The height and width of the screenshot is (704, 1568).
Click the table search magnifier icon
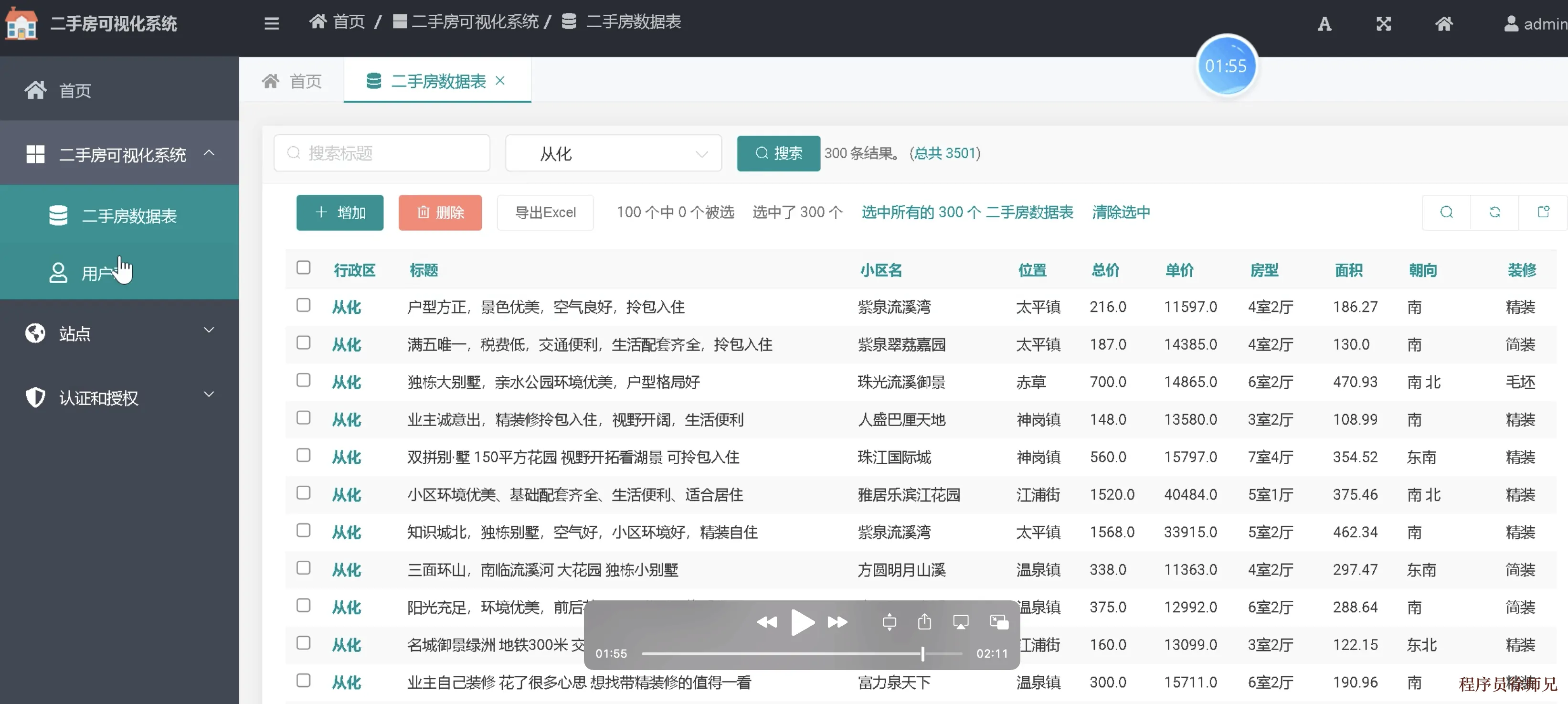[x=1446, y=212]
